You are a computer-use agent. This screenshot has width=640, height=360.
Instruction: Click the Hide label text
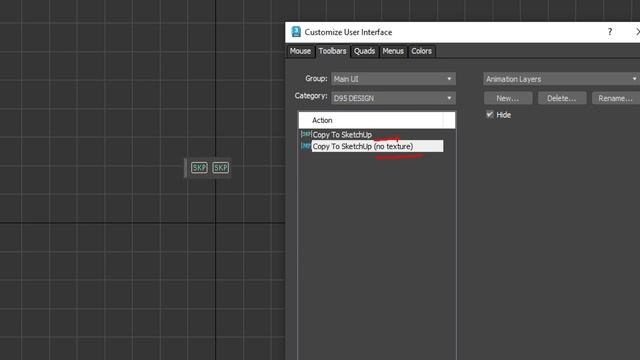pos(503,115)
